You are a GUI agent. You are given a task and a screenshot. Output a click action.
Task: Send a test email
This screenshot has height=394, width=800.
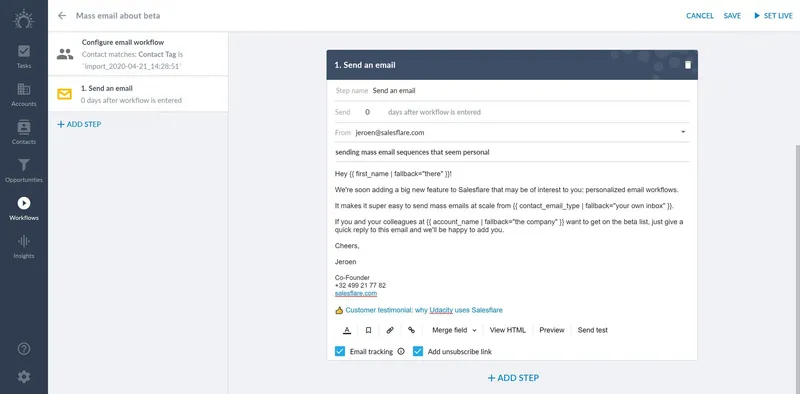tap(592, 330)
